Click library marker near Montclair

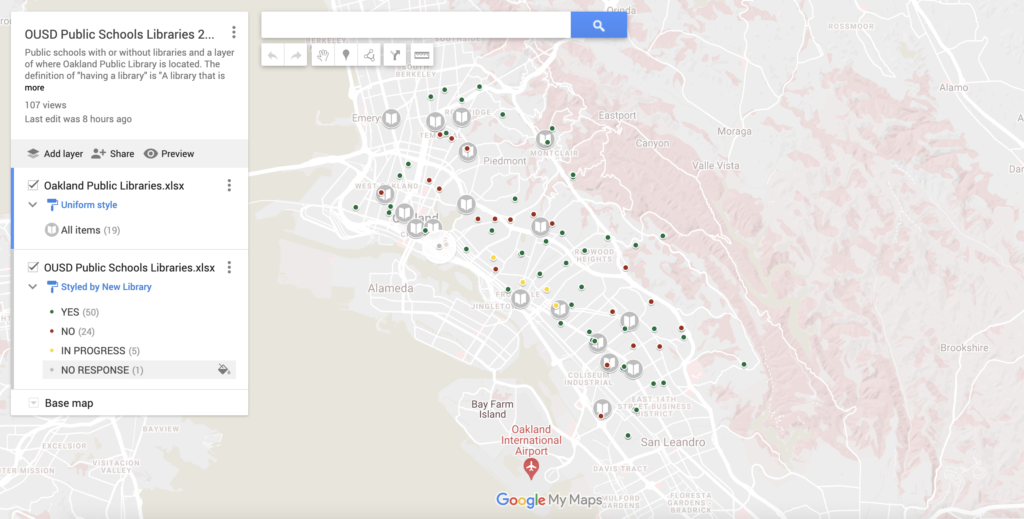[545, 138]
